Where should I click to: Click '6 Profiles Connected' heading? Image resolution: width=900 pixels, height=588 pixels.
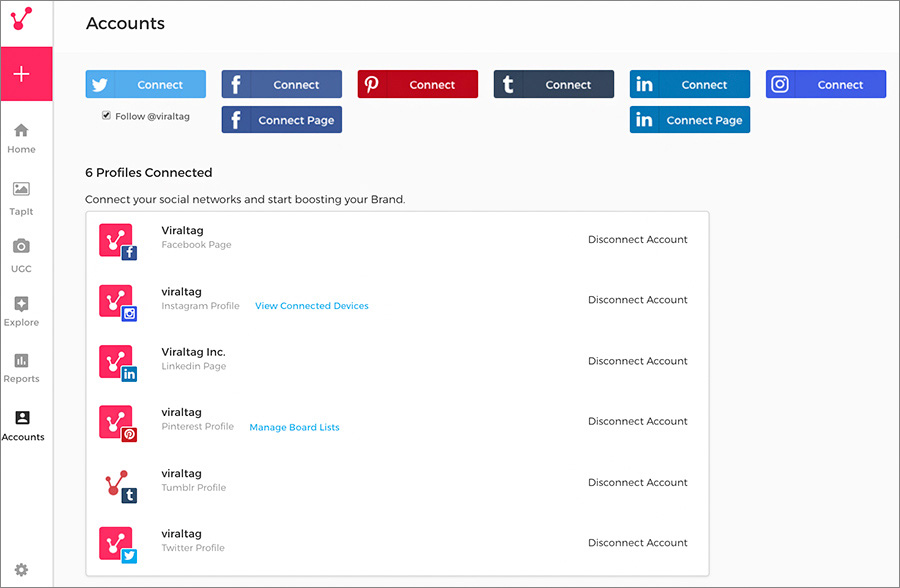(149, 172)
